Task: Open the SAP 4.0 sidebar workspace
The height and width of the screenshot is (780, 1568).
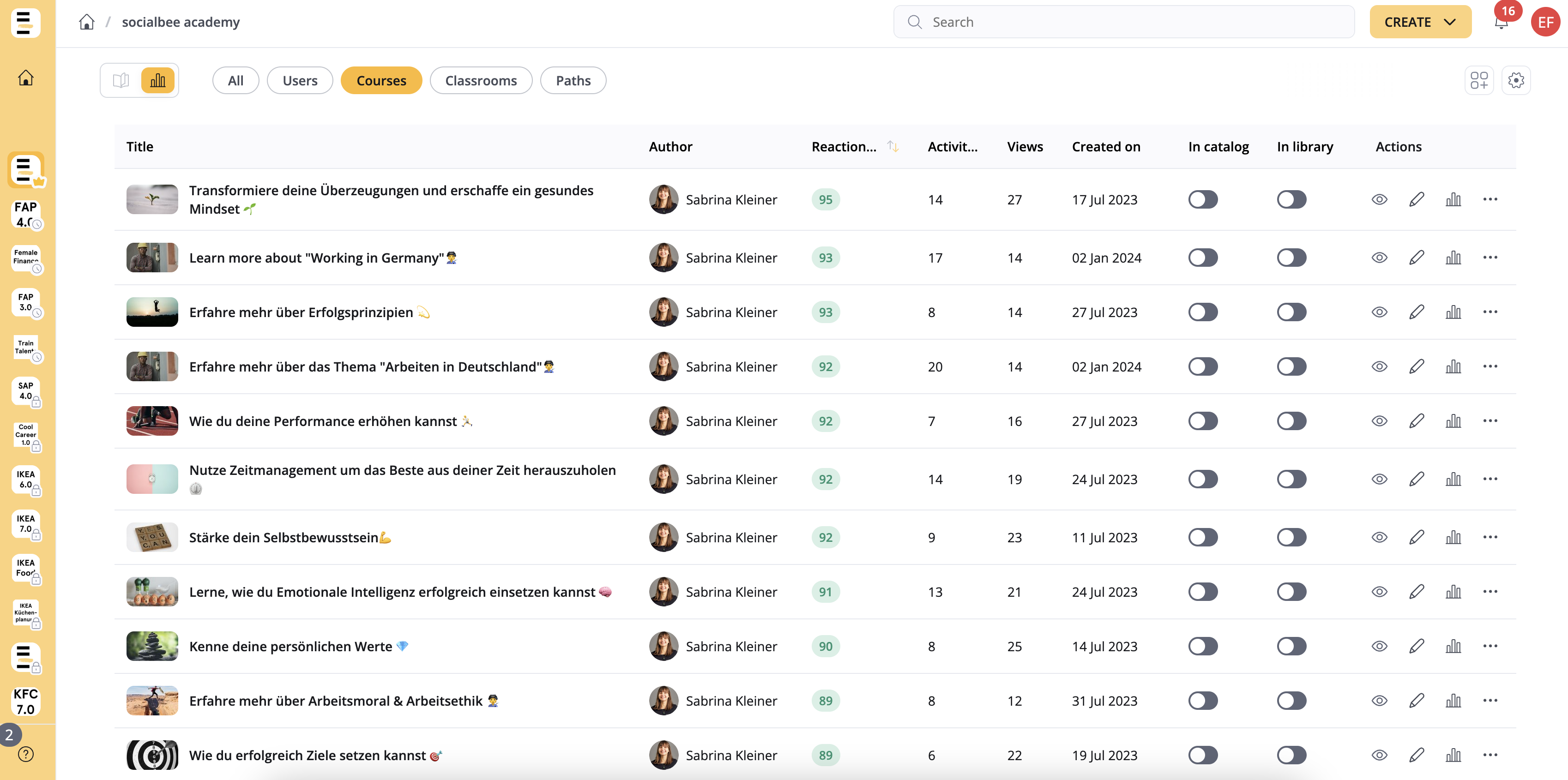Action: (25, 391)
